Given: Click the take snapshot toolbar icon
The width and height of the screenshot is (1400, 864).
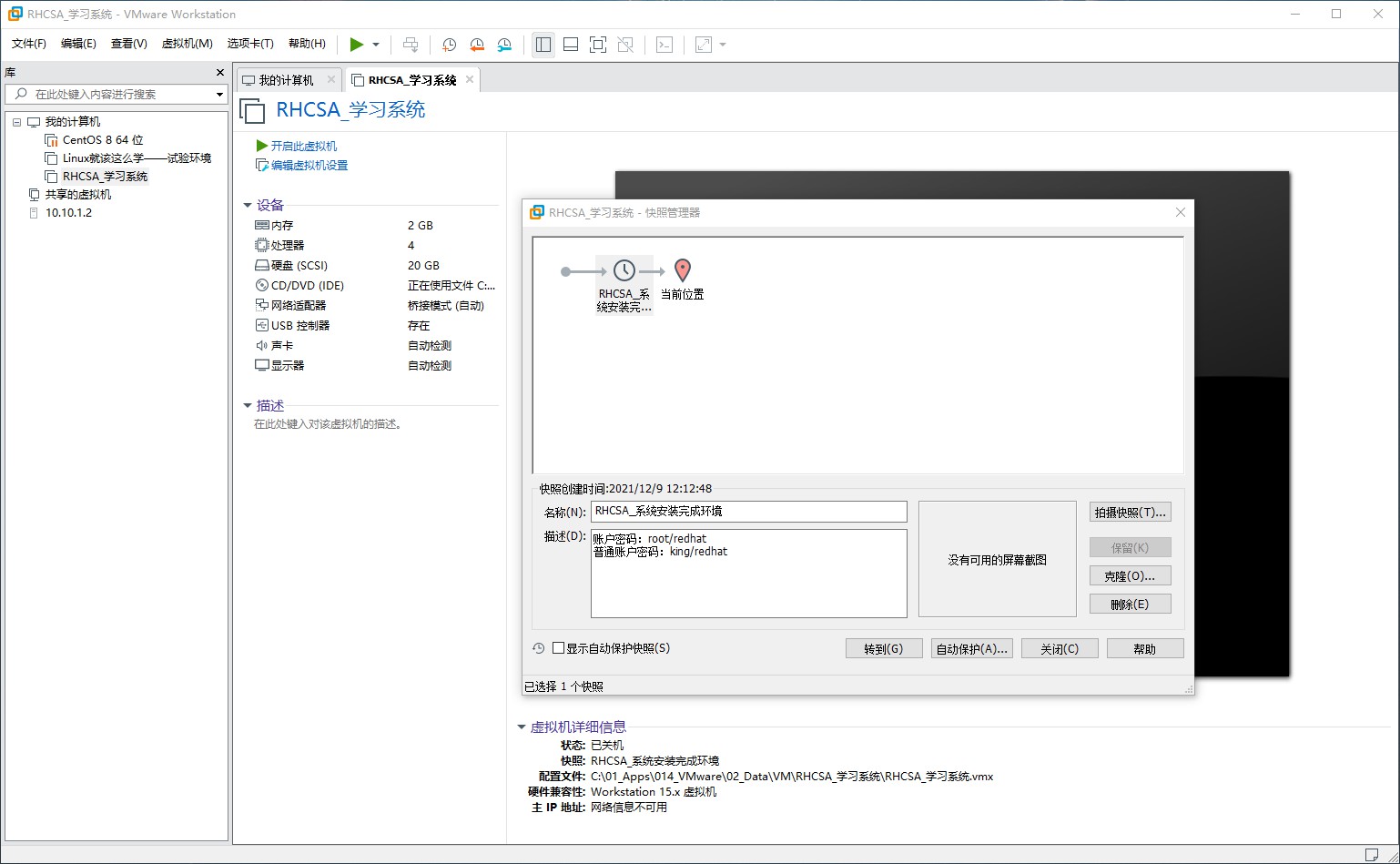Looking at the screenshot, I should tap(449, 45).
